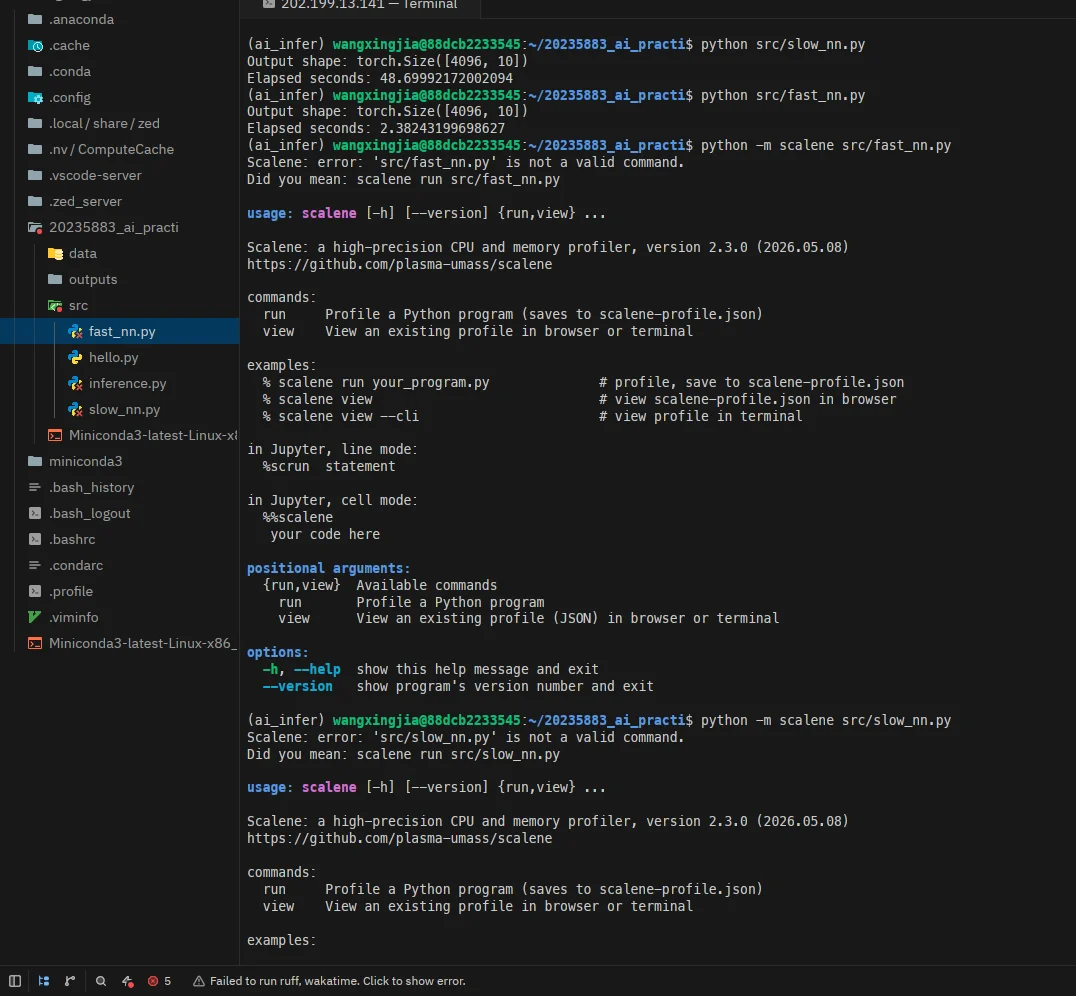
Task: Toggle the left dock panel icon
Action: pos(14,981)
